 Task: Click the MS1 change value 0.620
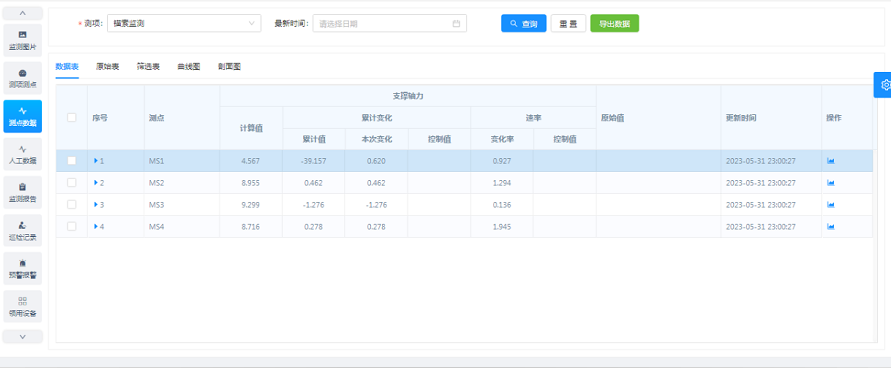[x=376, y=161]
